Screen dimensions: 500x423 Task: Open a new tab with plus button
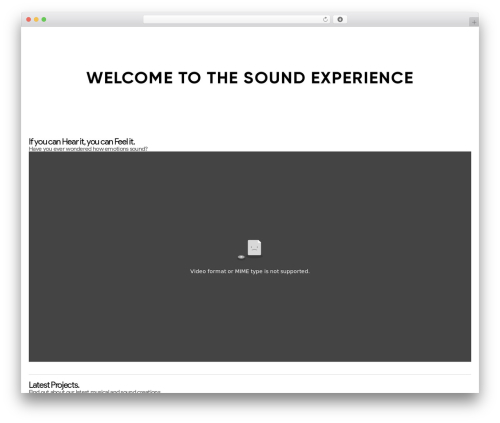(x=474, y=22)
